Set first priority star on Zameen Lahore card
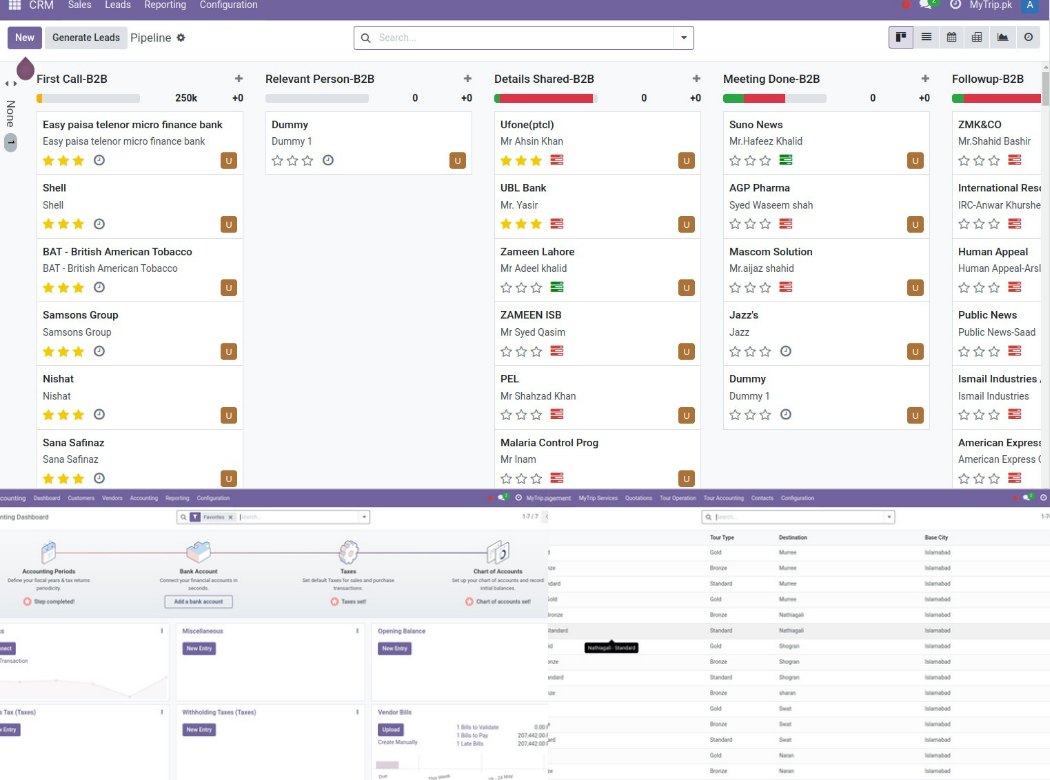The width and height of the screenshot is (1050, 780). click(x=506, y=288)
